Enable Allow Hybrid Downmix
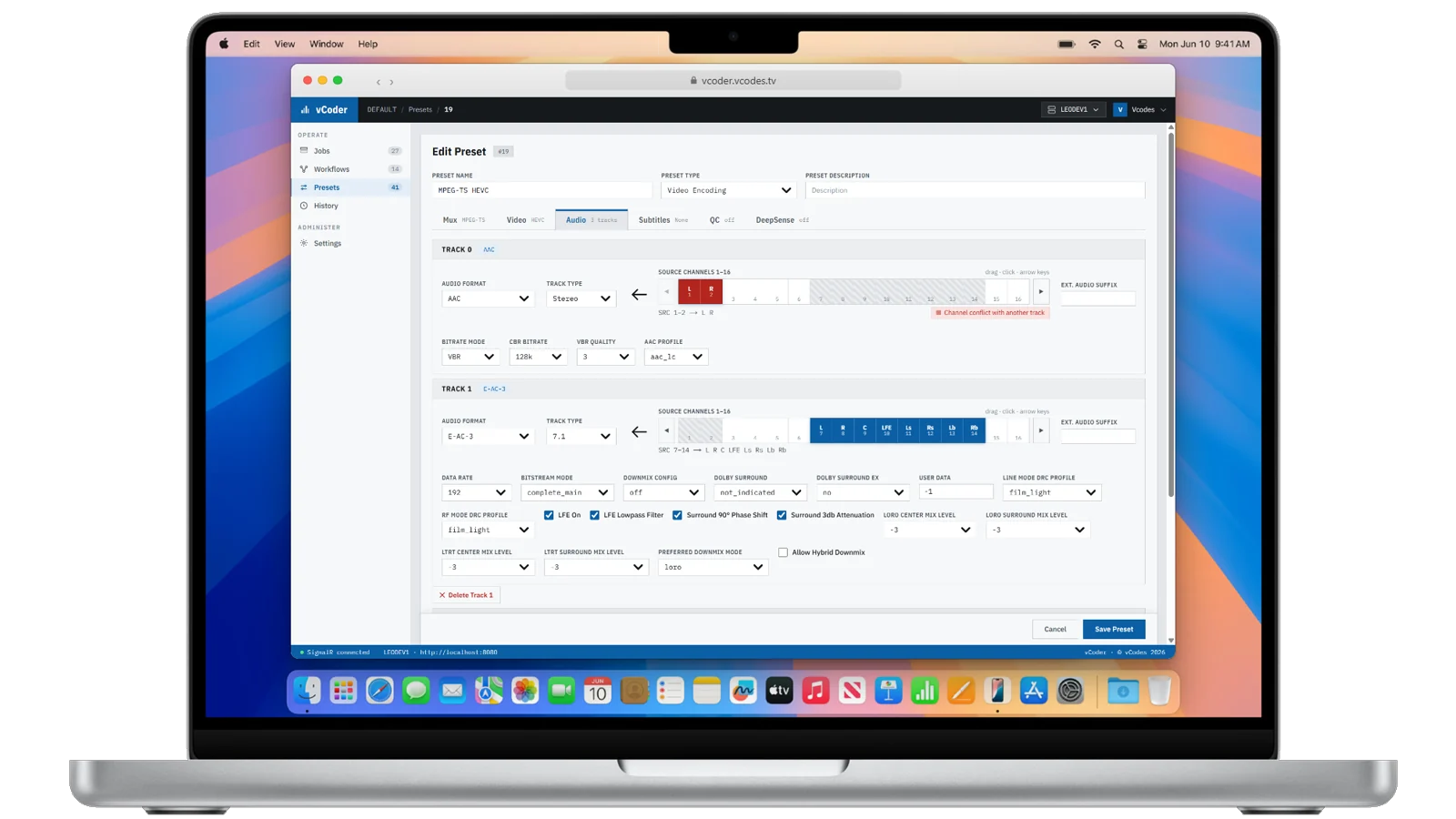 tap(783, 552)
